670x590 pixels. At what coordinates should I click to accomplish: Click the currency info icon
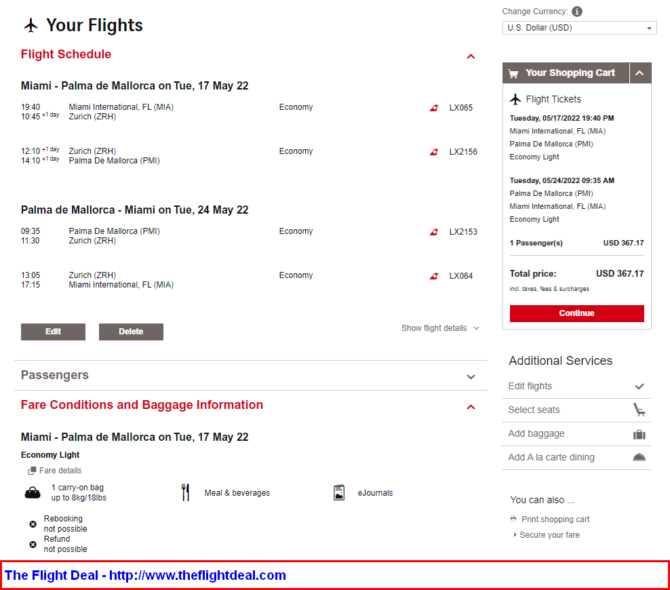coord(577,12)
